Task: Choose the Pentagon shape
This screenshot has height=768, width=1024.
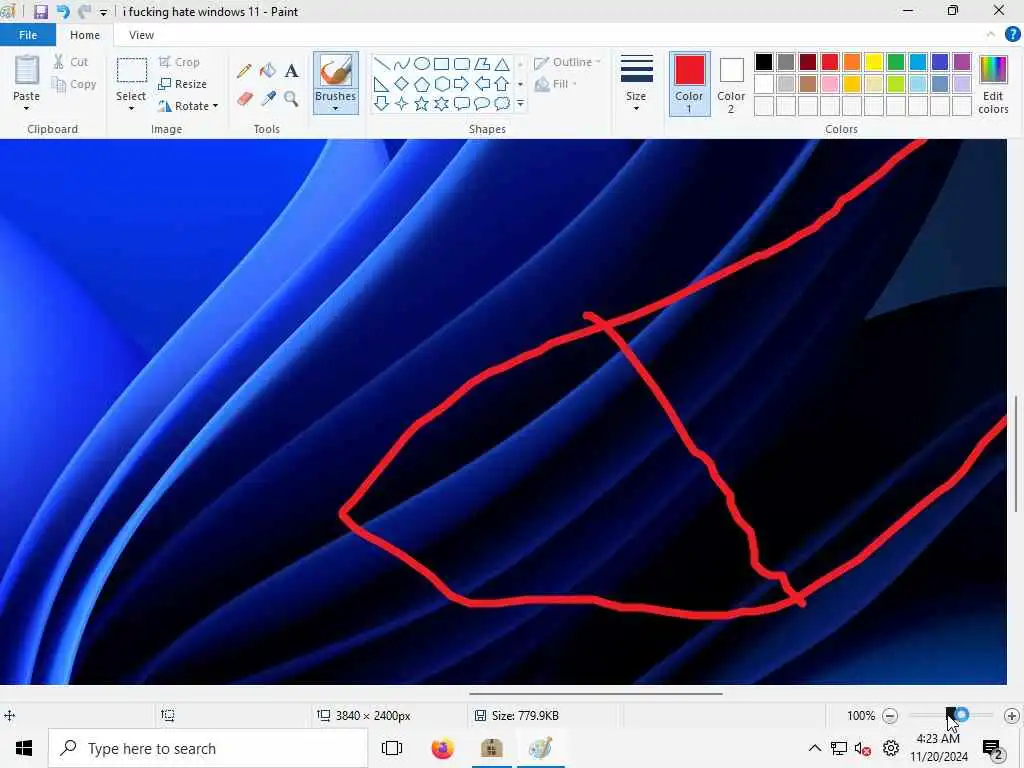Action: pyautogui.click(x=422, y=84)
